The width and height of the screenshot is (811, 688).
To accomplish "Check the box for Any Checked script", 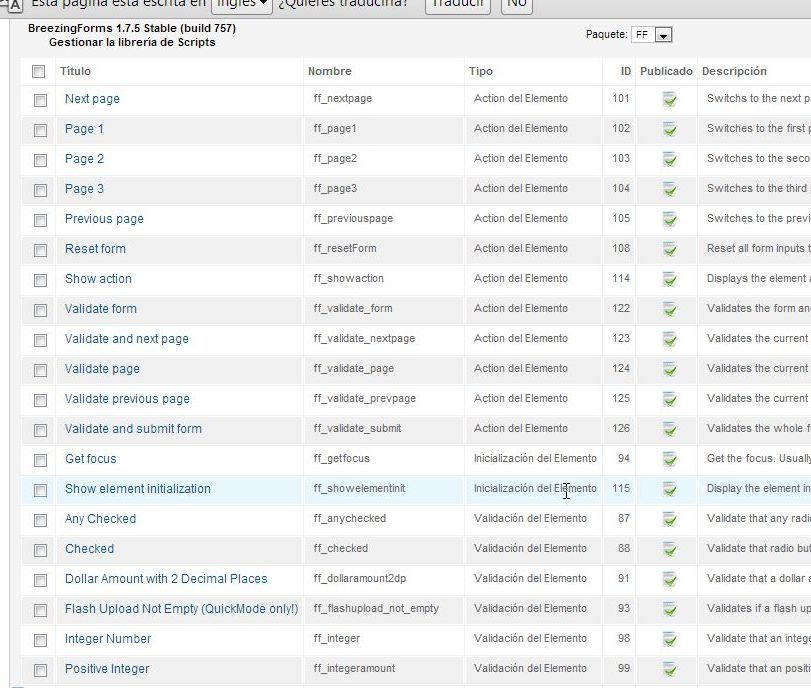I will coord(40,520).
